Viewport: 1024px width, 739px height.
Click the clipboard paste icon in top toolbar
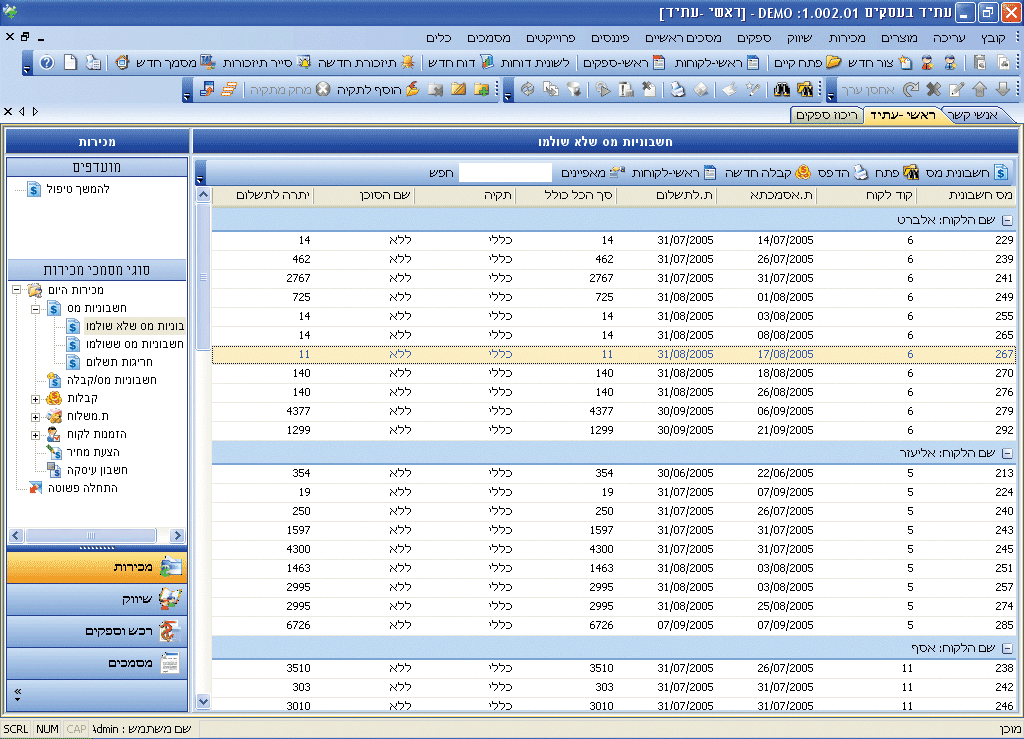(x=980, y=63)
